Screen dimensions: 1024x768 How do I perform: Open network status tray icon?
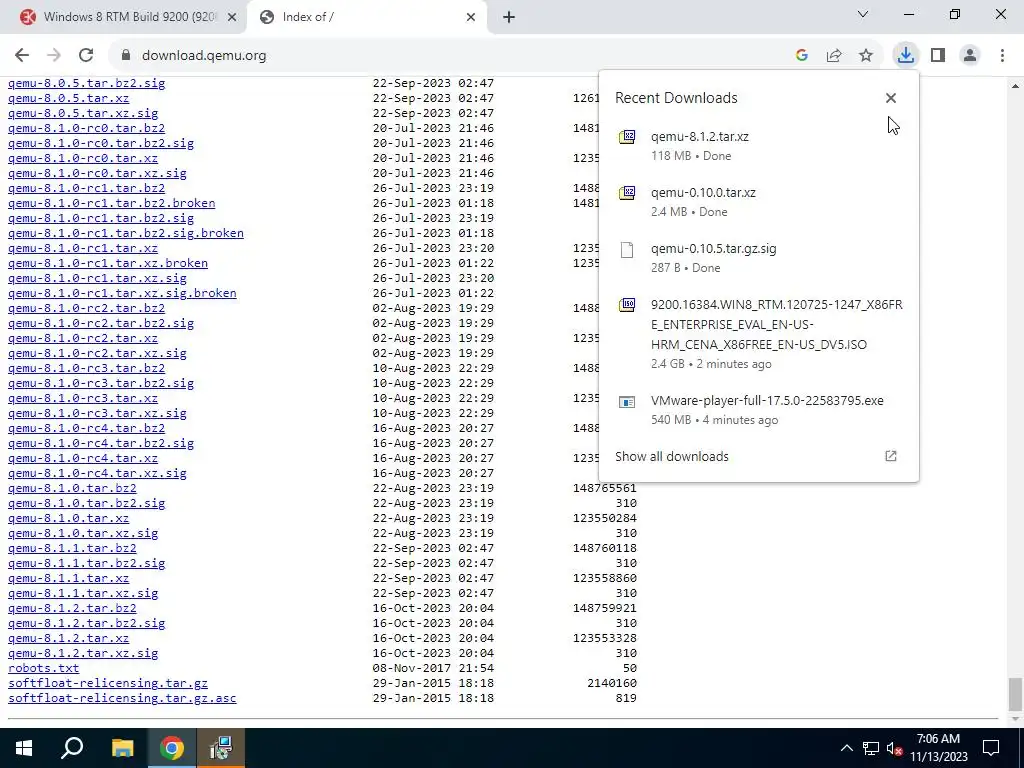pos(871,748)
